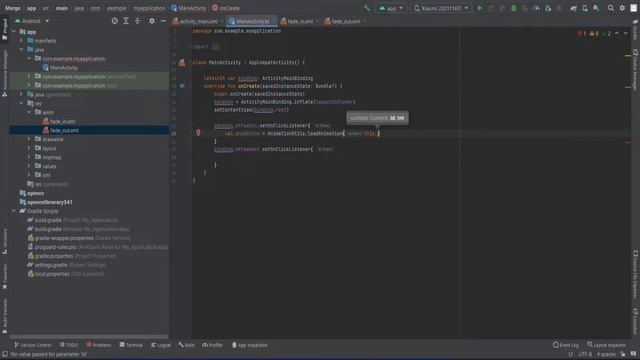Expand the manifests folder
Image resolution: width=640 pixels, height=360 pixels.
point(22,41)
